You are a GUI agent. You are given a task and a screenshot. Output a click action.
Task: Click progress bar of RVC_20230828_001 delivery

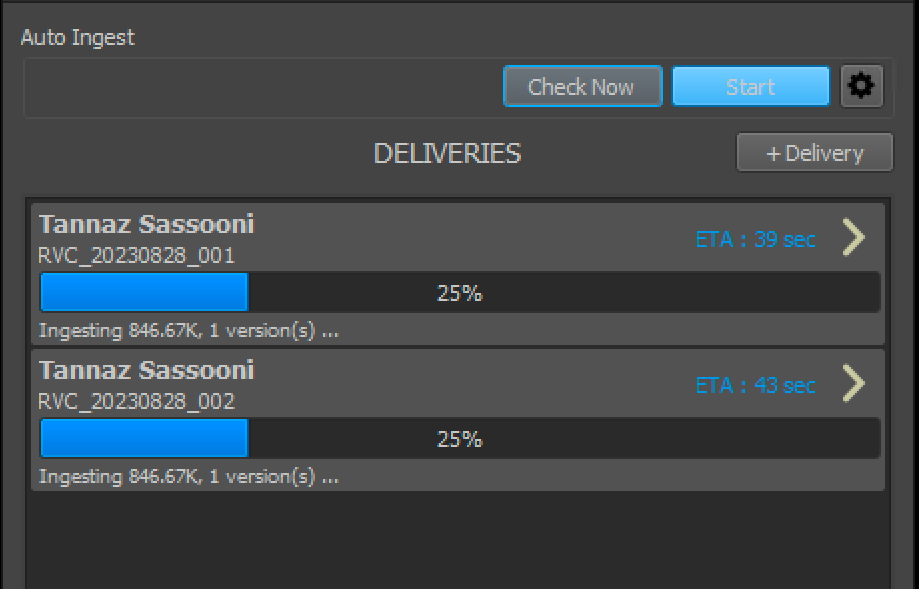[460, 292]
